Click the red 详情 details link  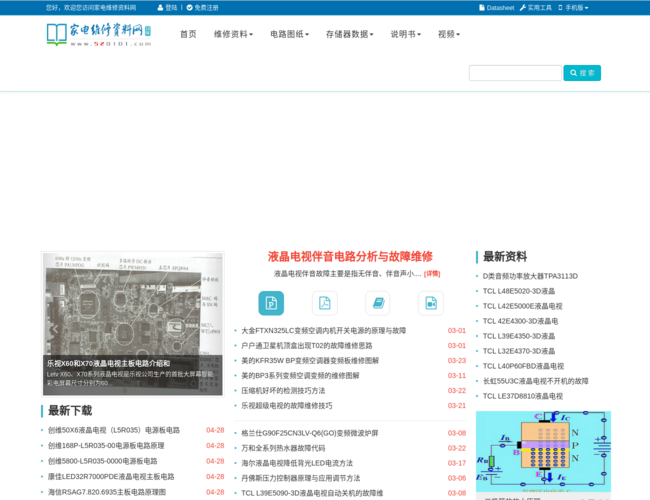[x=432, y=273]
